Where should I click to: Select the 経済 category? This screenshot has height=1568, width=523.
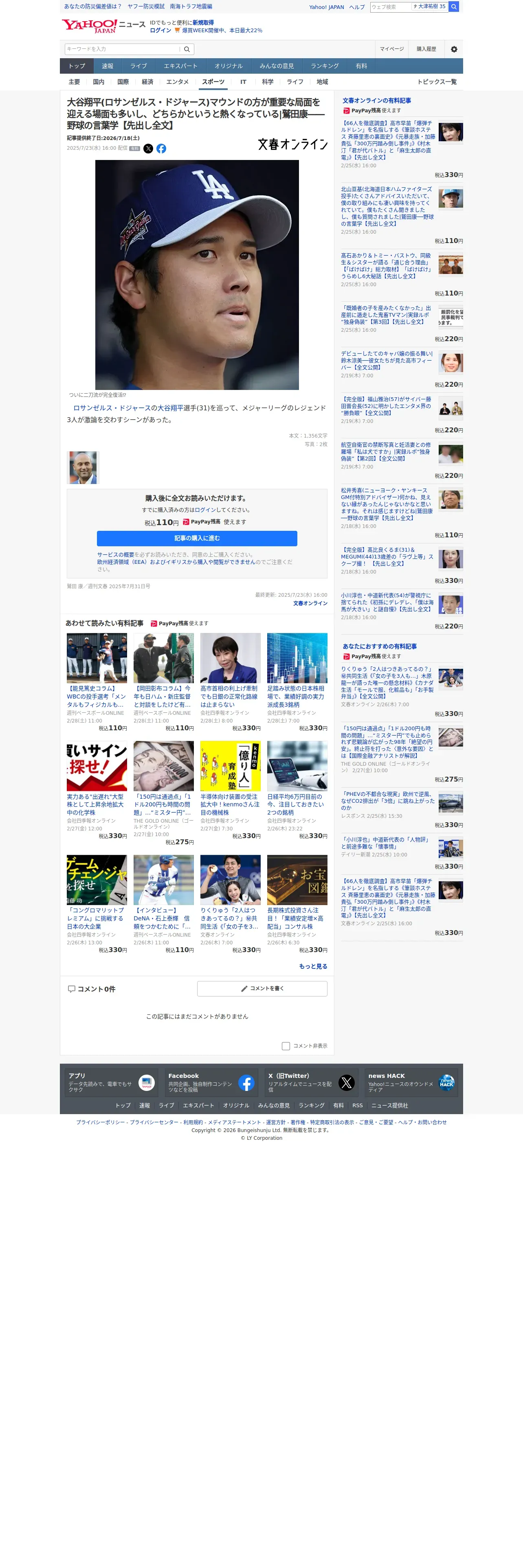pyautogui.click(x=147, y=82)
